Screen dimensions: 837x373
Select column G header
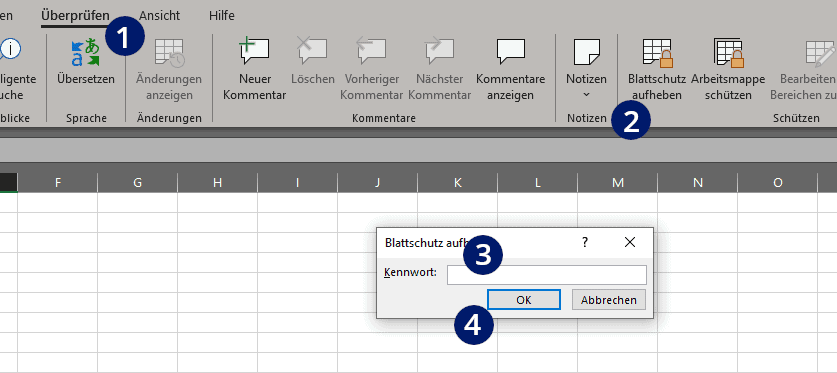point(138,182)
